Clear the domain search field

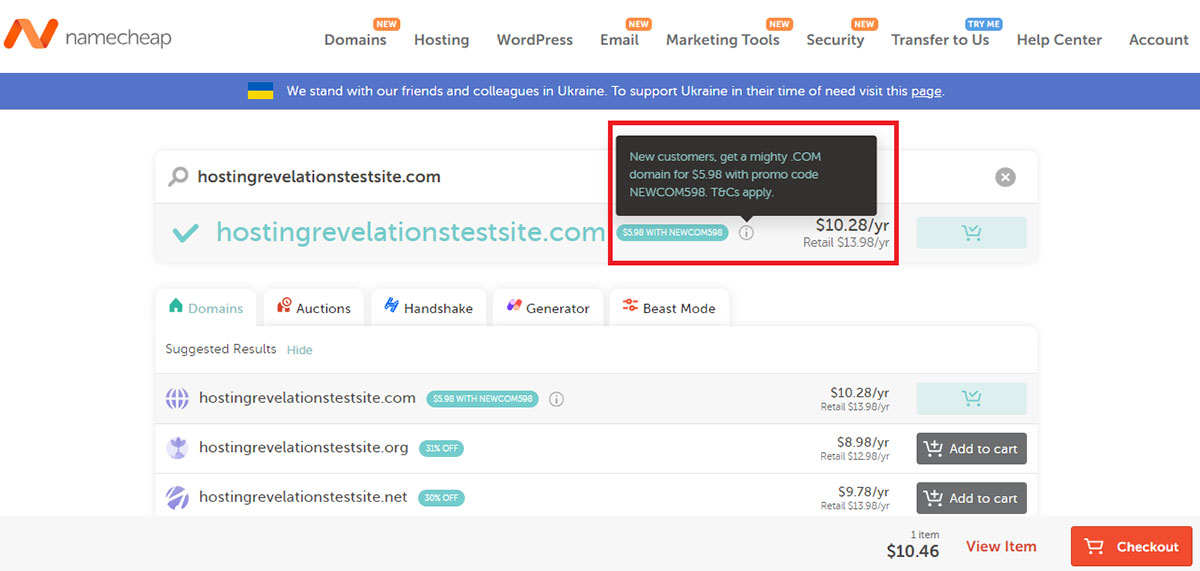1005,177
